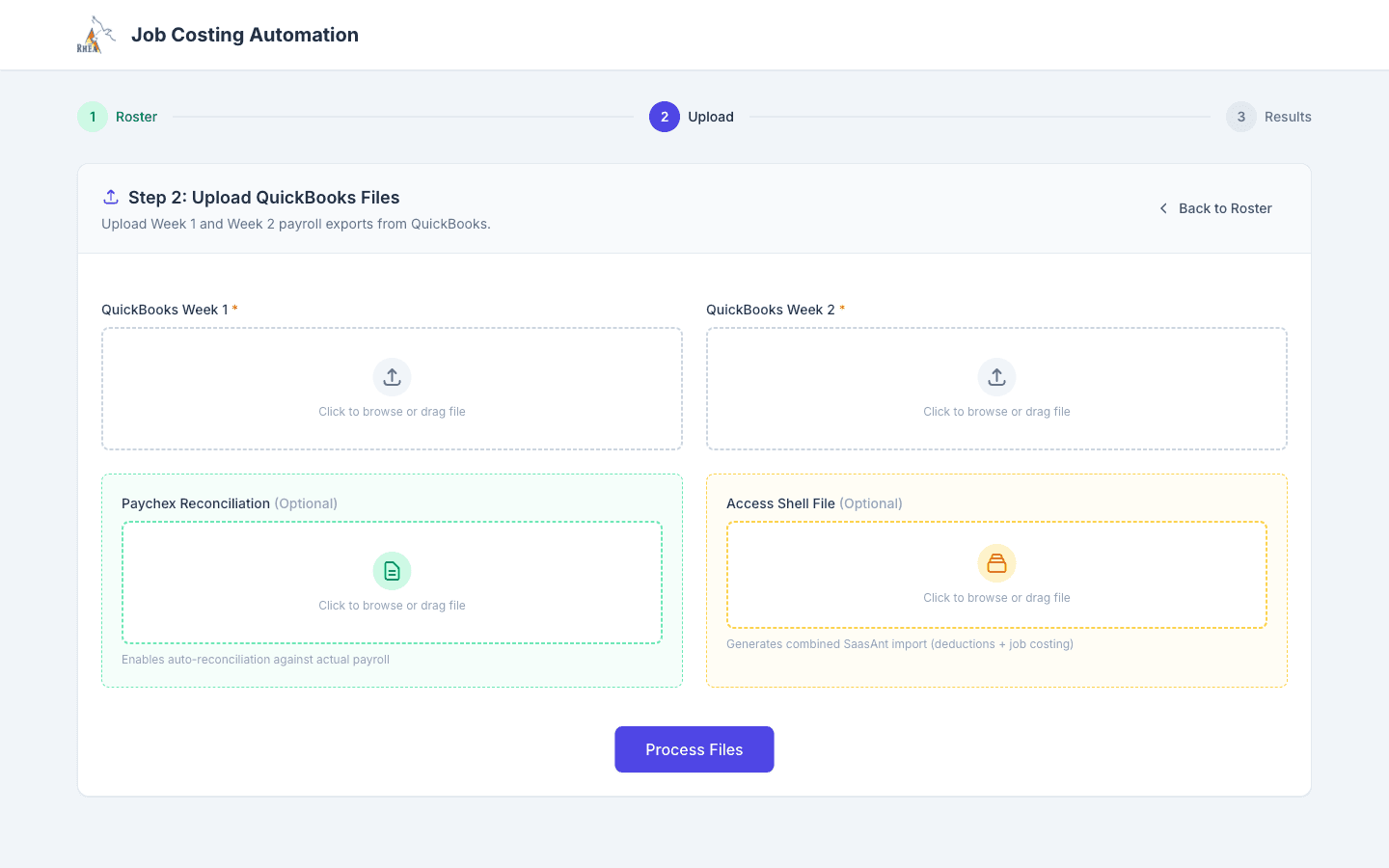Click the Paychex Reconciliation (Optional) label

[230, 503]
